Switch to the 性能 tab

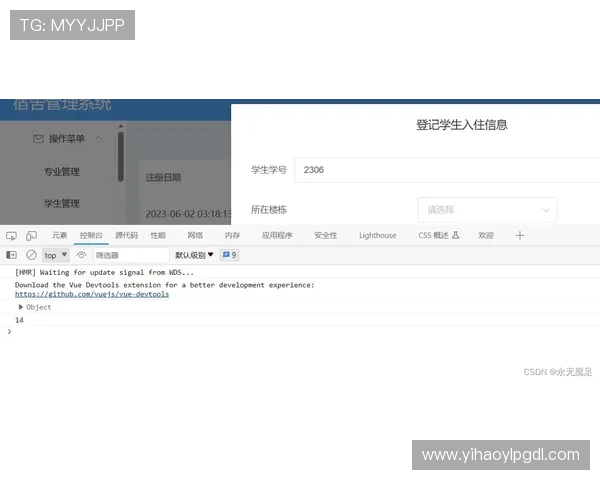click(x=158, y=235)
